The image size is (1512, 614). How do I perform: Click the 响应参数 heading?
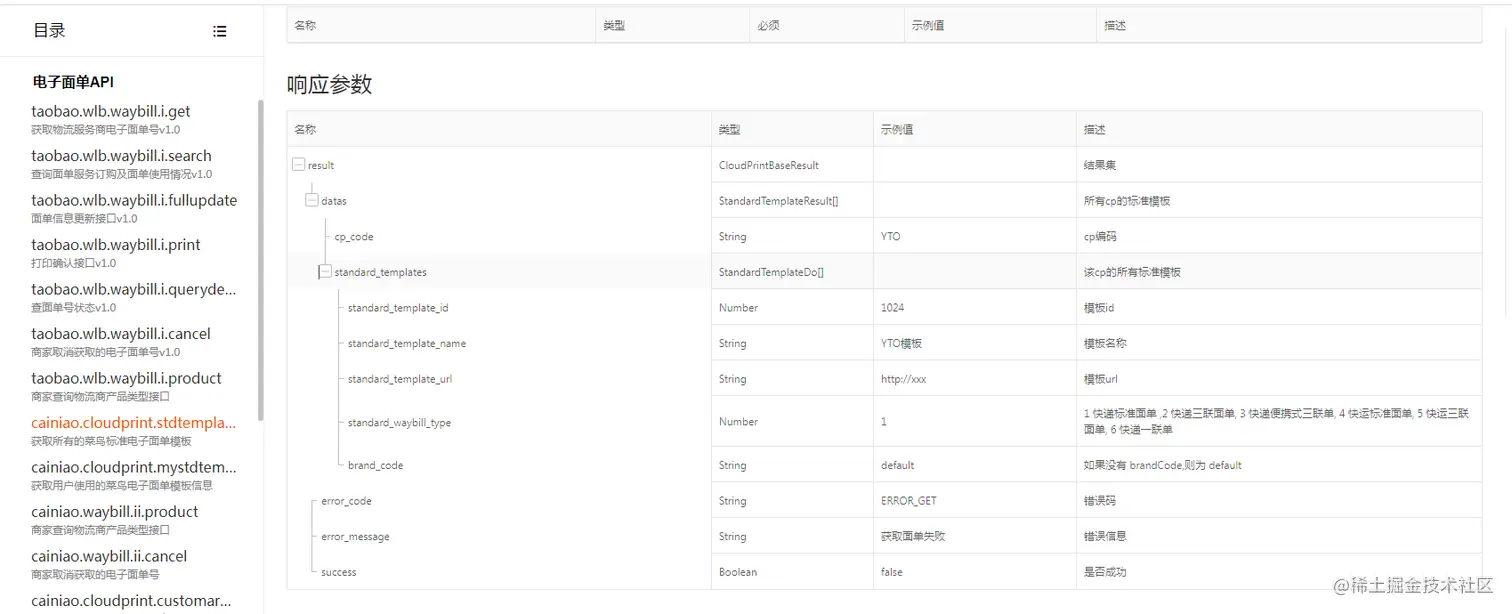(x=329, y=84)
